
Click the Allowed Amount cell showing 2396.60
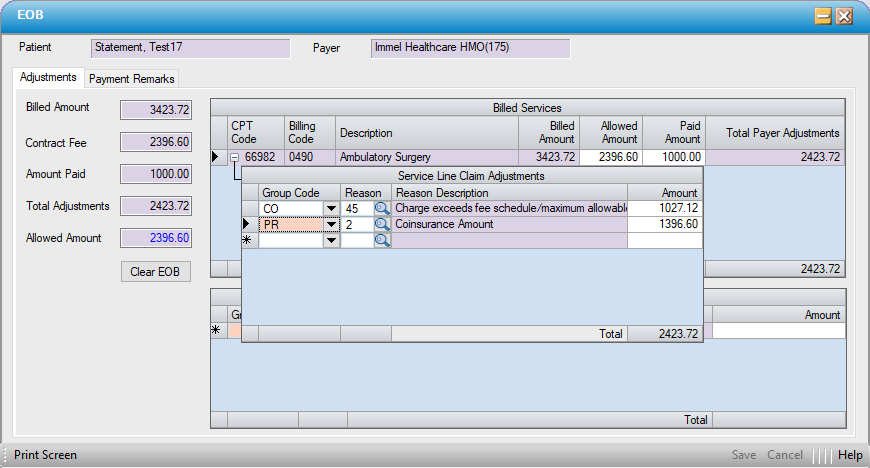pyautogui.click(x=609, y=157)
